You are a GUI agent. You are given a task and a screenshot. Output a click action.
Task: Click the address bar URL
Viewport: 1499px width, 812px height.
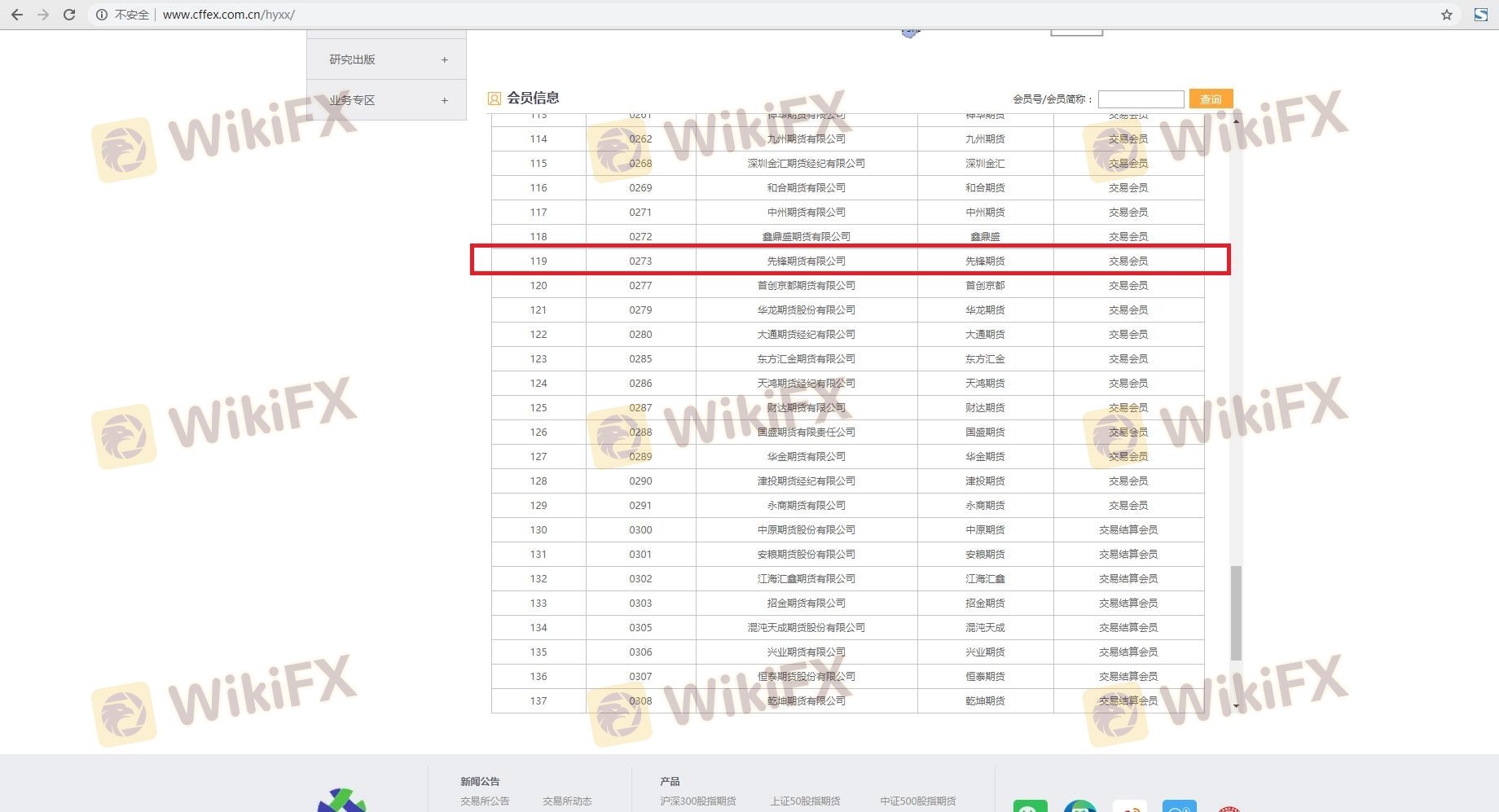[x=229, y=15]
